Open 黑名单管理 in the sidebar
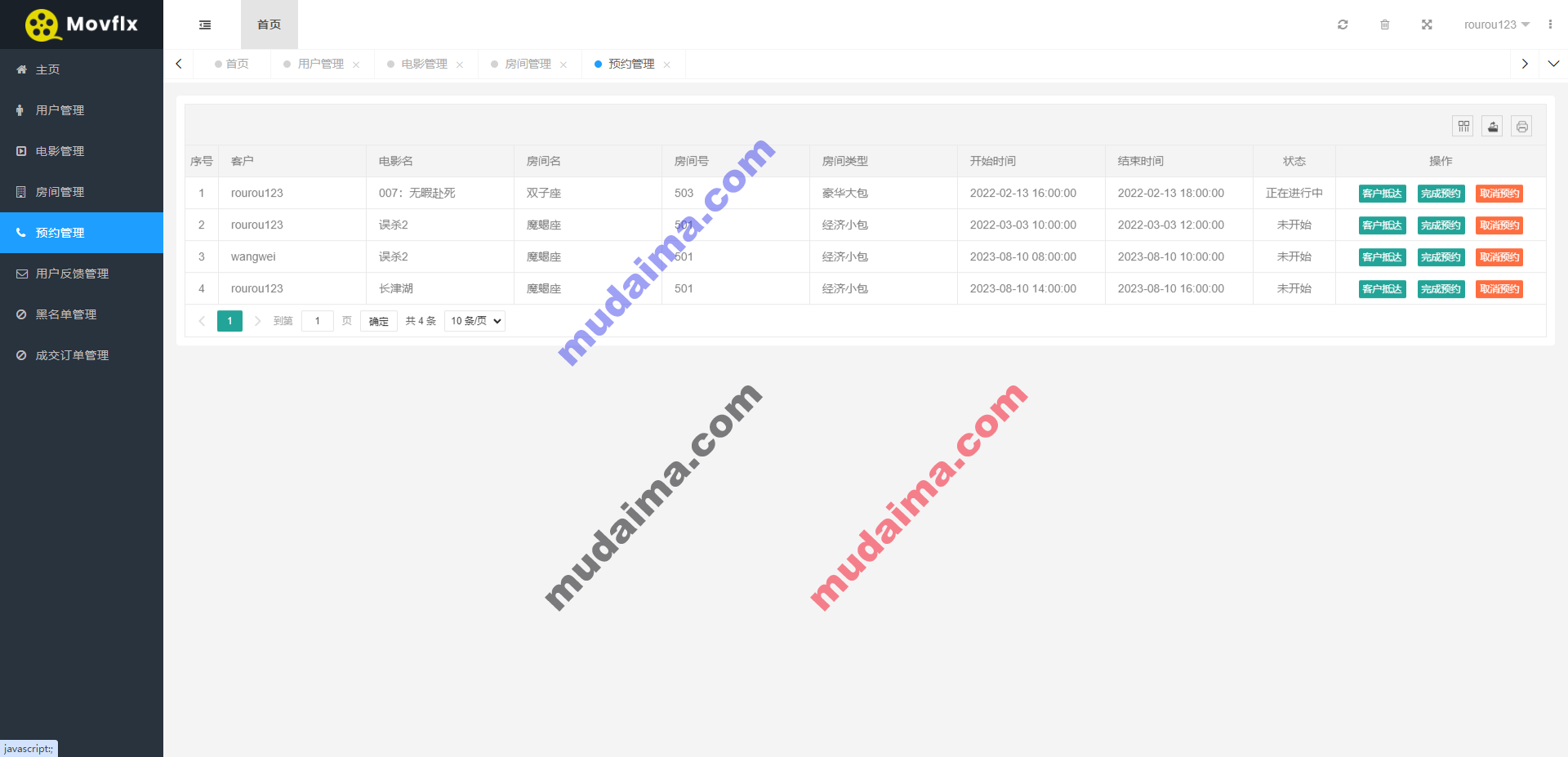This screenshot has width=1568, height=757. pos(82,314)
